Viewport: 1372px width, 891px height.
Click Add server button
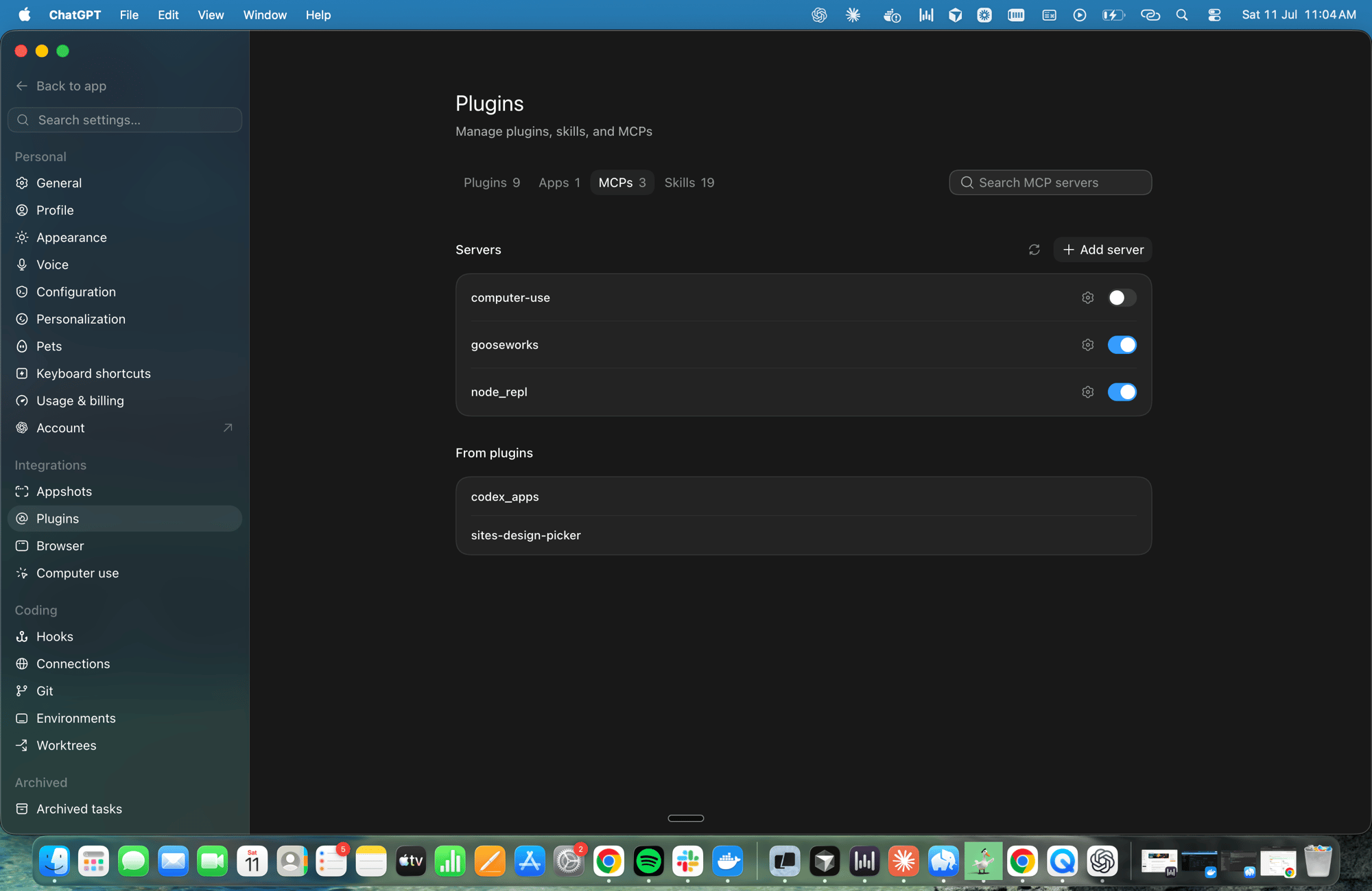1102,250
